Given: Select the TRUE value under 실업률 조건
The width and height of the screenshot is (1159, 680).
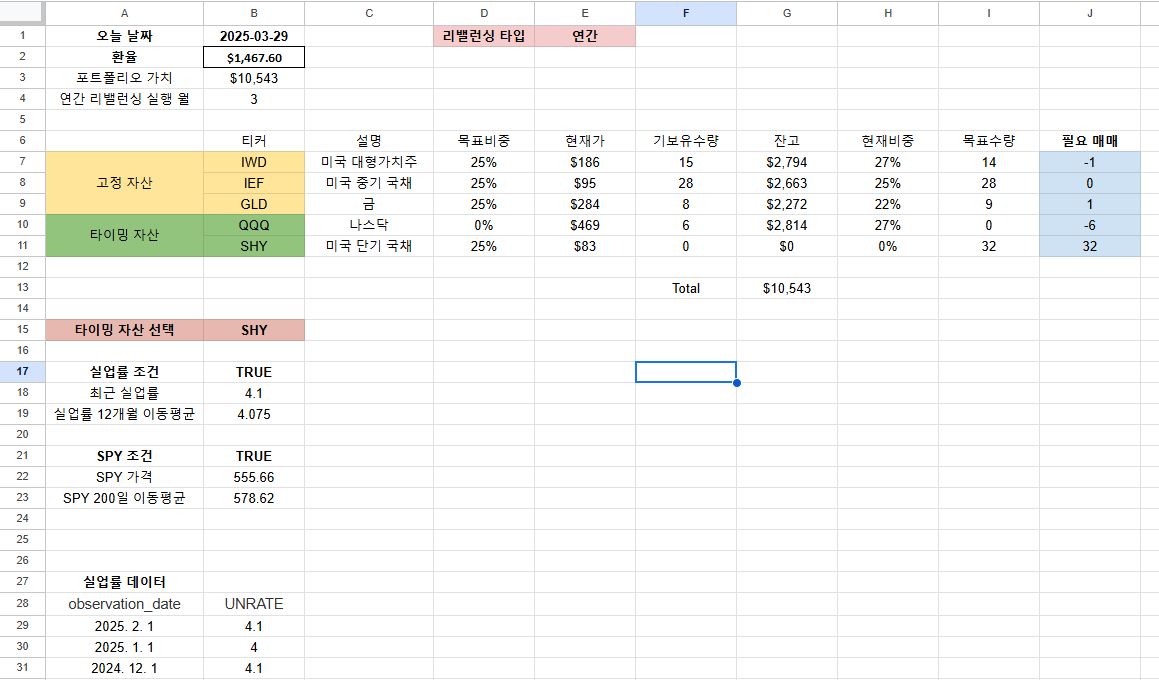Looking at the screenshot, I should [253, 372].
